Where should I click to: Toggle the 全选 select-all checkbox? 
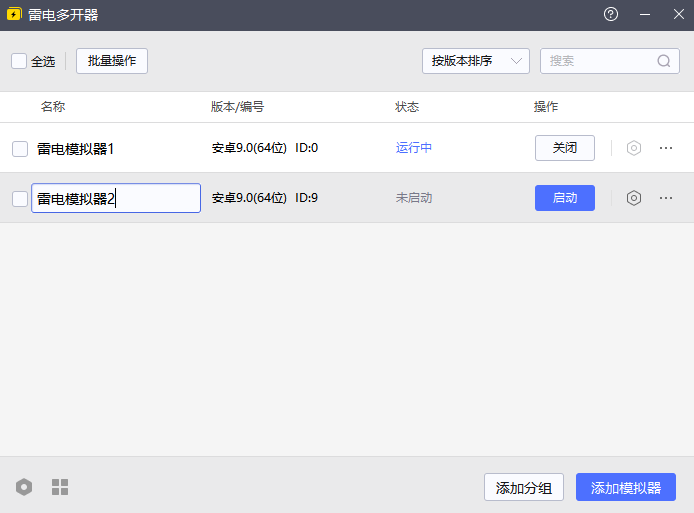pyautogui.click(x=19, y=61)
